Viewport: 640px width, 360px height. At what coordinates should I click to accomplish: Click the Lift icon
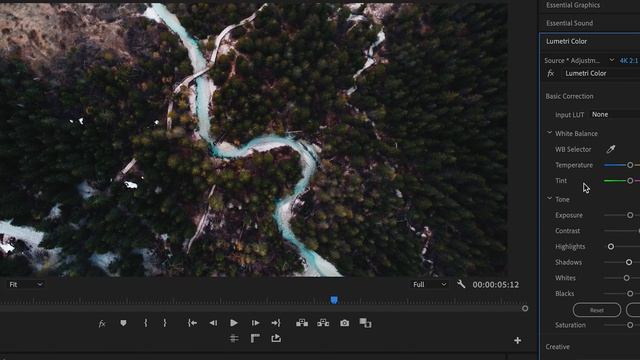pyautogui.click(x=302, y=323)
